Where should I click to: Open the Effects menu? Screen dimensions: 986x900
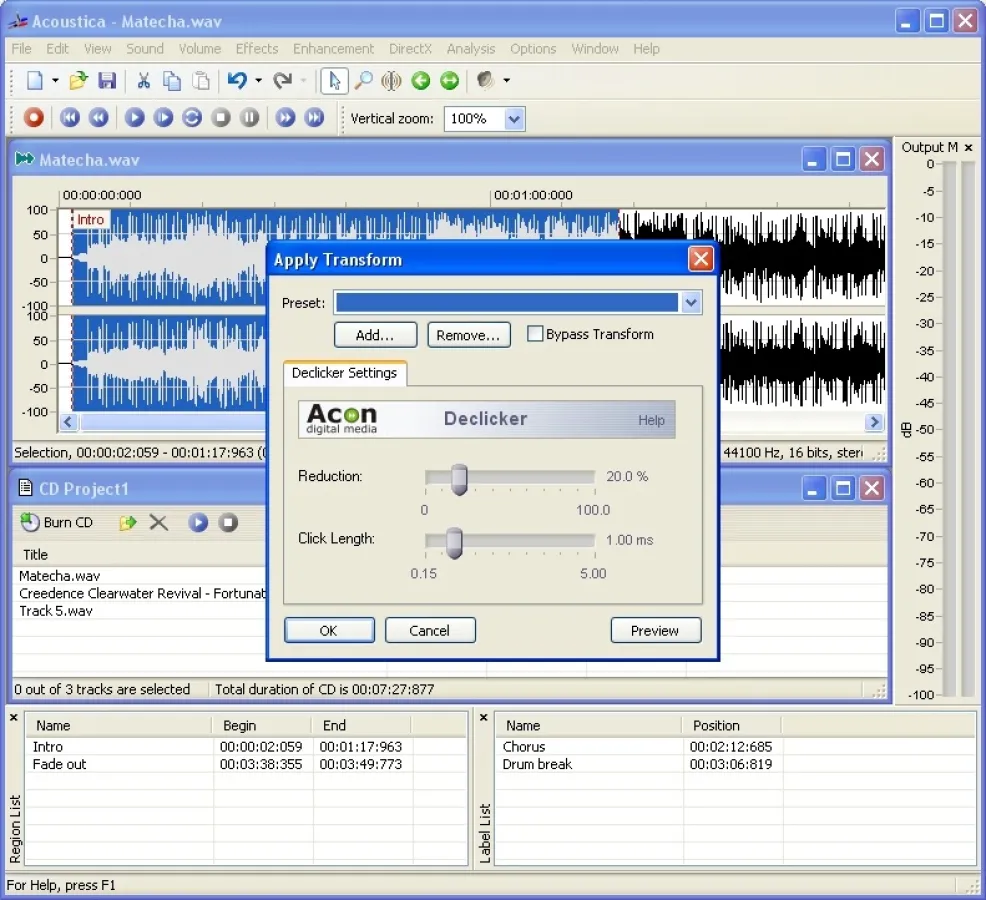[257, 48]
